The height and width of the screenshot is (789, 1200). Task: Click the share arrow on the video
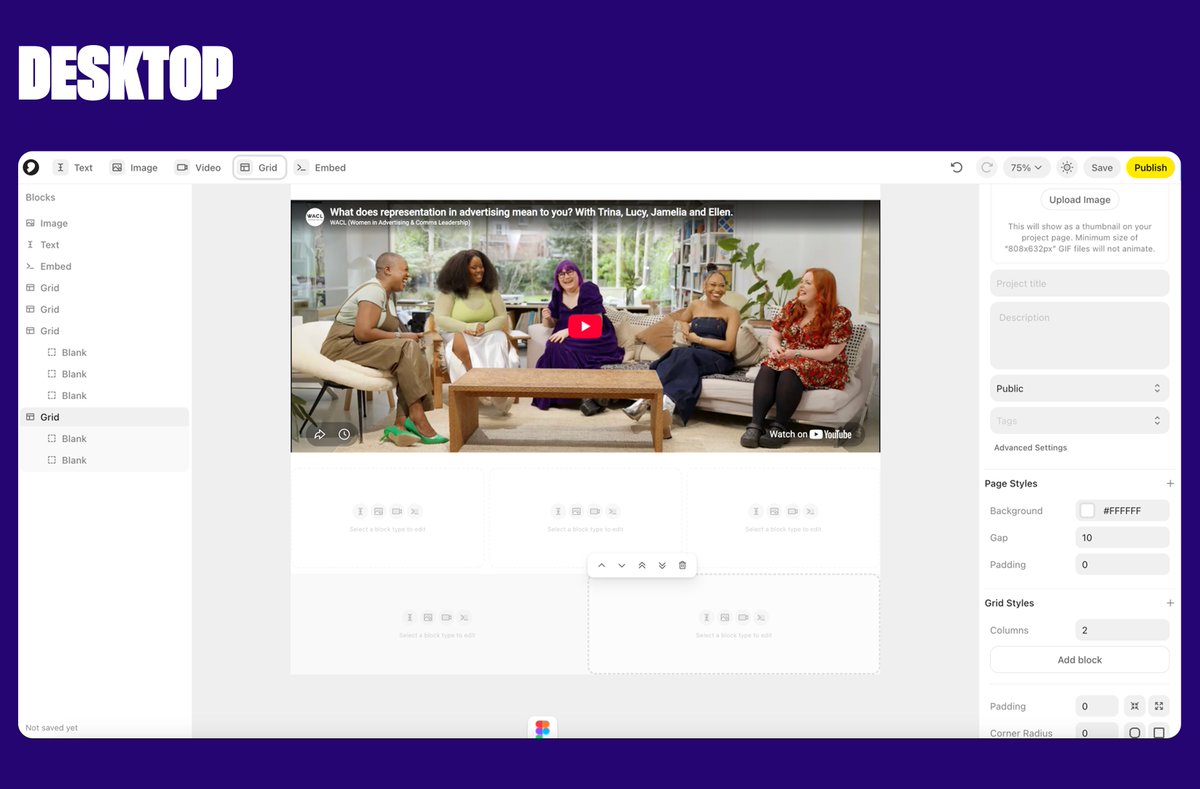320,434
